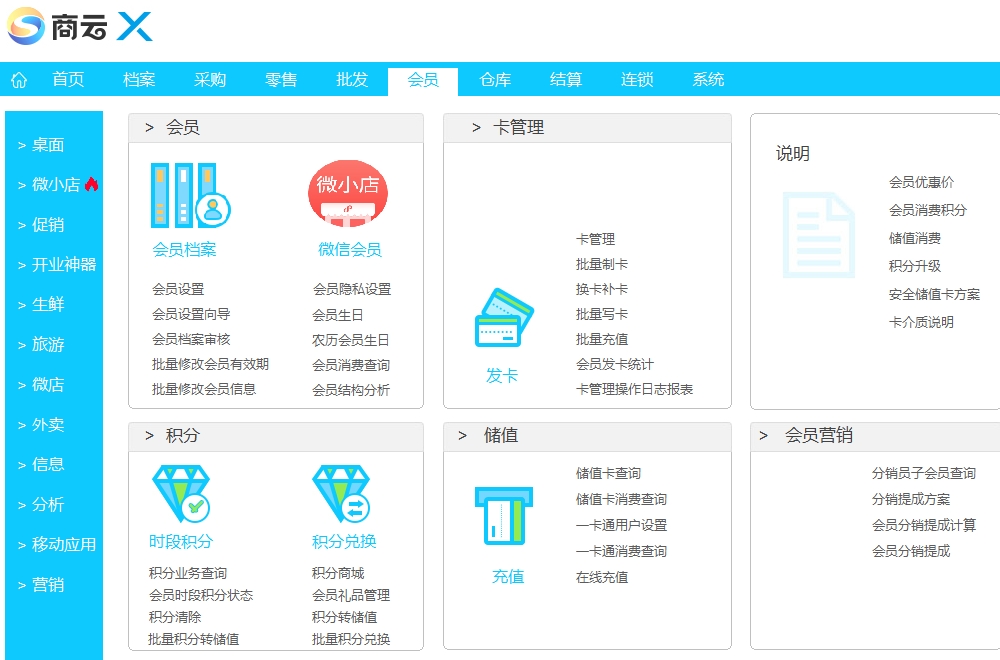Image resolution: width=1000 pixels, height=660 pixels.
Task: Open 农历会员生日 link
Action: [x=351, y=340]
